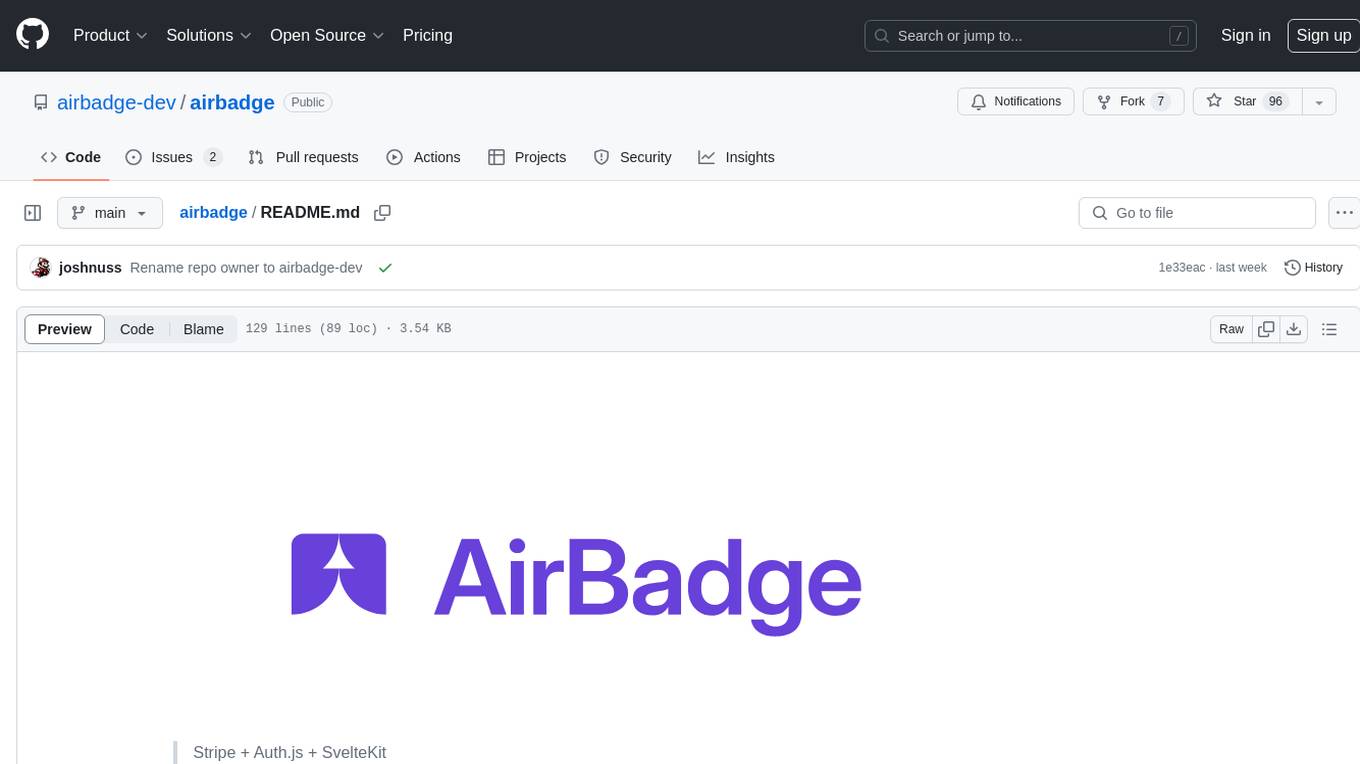1360x764 pixels.
Task: Click the AirBadge logo image
Action: point(577,582)
